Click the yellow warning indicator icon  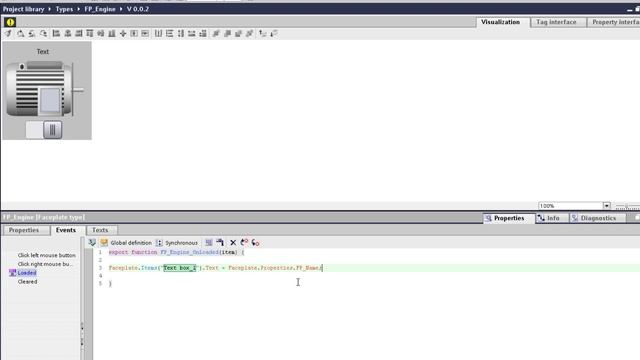[10, 22]
